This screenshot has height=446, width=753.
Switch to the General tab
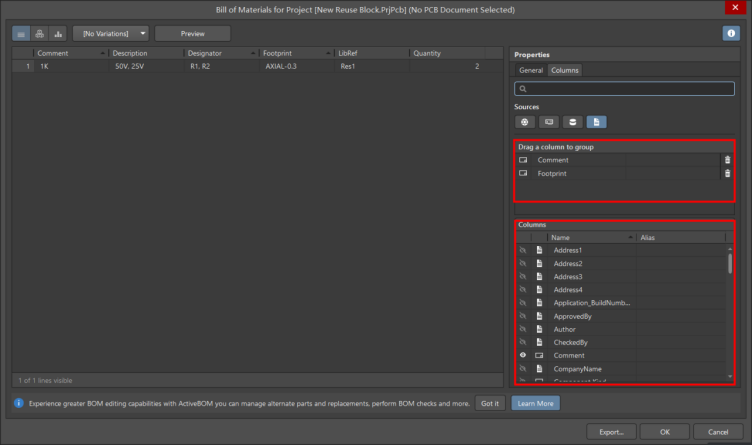coord(531,71)
